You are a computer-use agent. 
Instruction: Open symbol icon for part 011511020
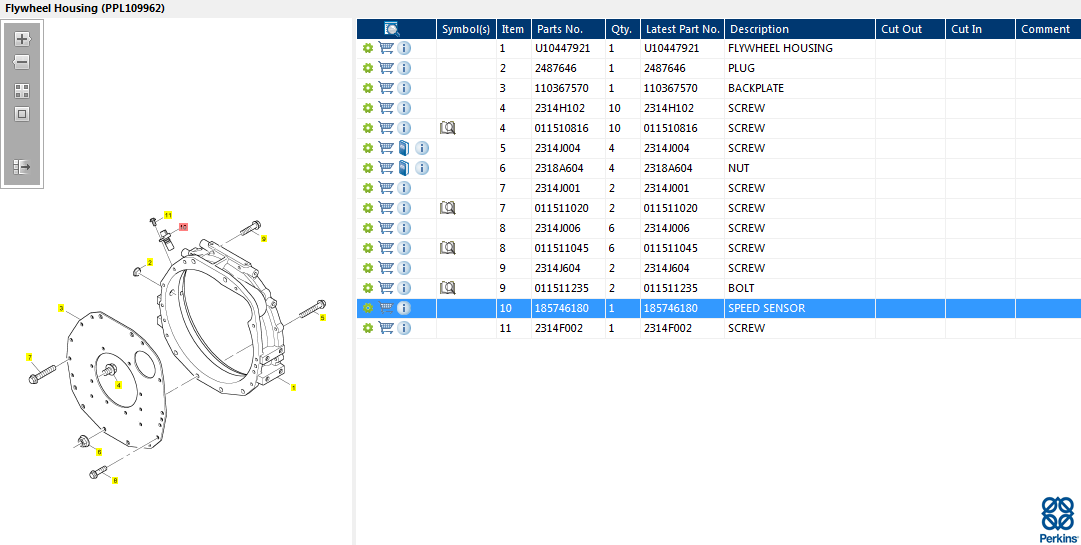(447, 208)
